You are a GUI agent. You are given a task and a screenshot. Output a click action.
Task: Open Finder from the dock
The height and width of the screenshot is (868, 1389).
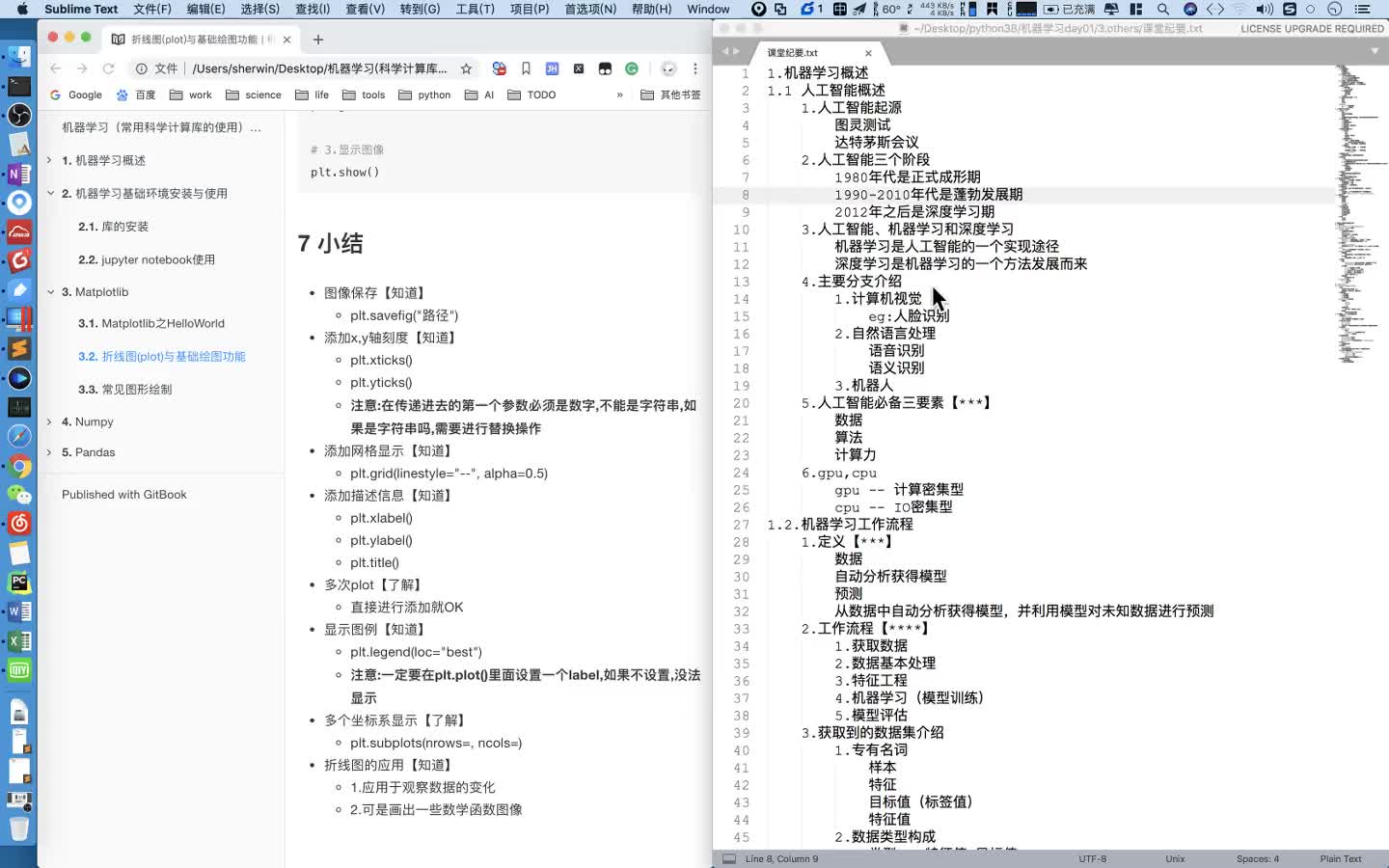pos(18,57)
